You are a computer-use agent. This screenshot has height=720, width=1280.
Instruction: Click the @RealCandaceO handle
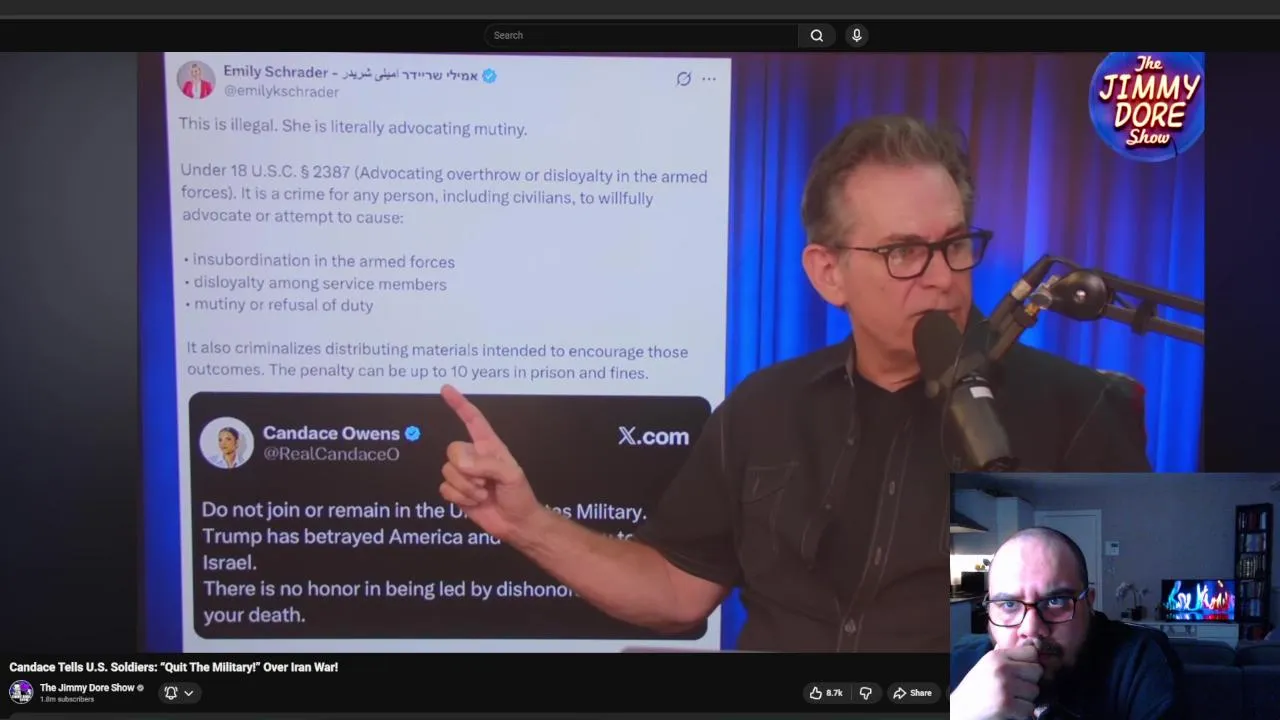331,454
